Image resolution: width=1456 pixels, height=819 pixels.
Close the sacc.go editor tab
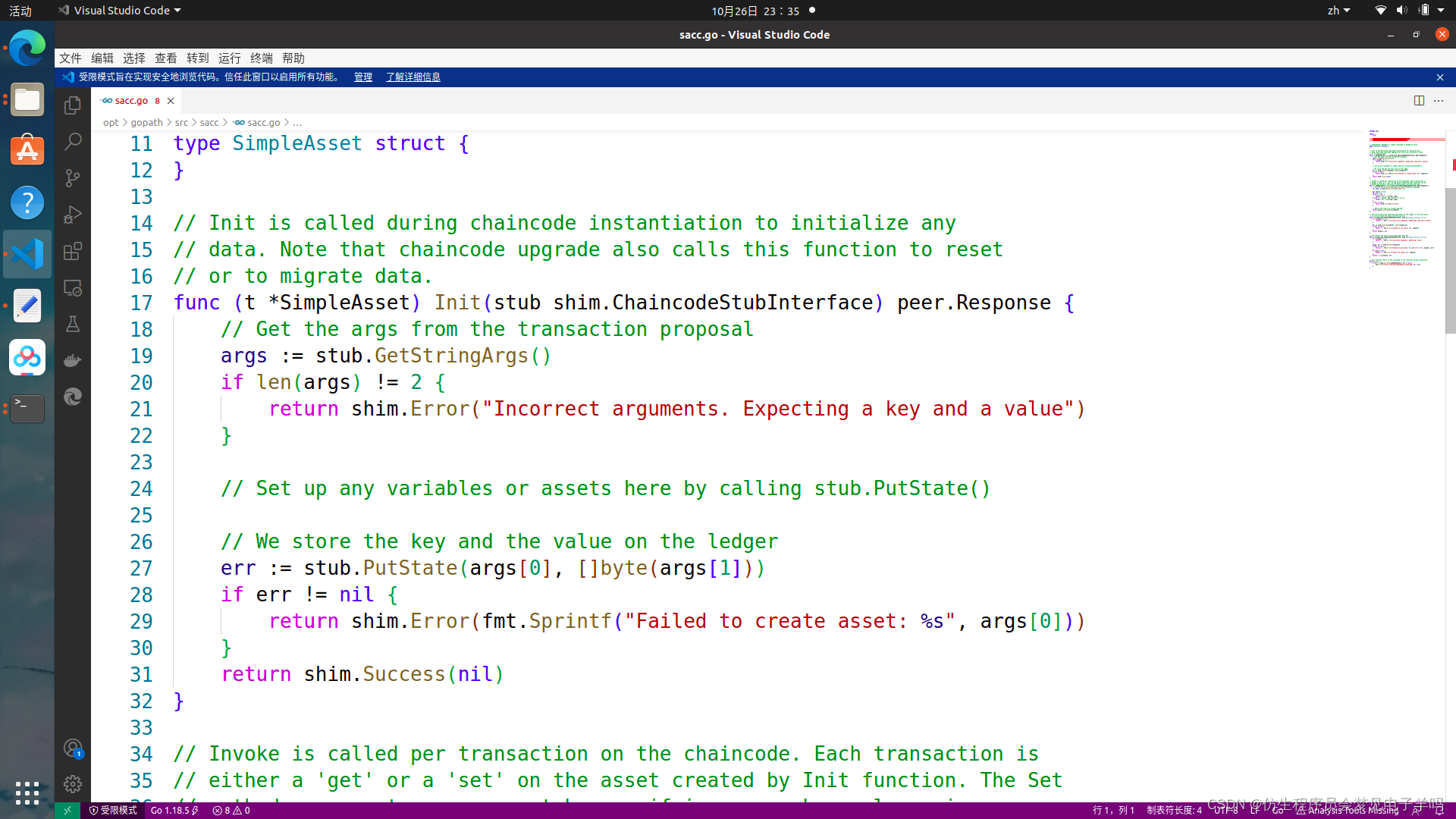coord(171,101)
